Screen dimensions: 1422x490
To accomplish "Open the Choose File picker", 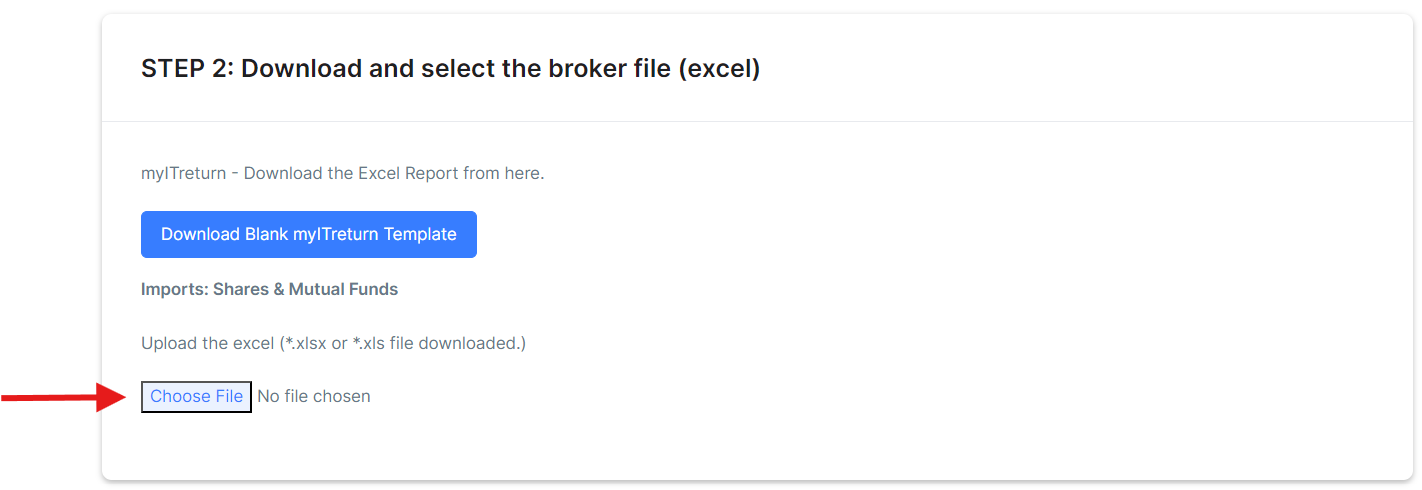I will 196,397.
